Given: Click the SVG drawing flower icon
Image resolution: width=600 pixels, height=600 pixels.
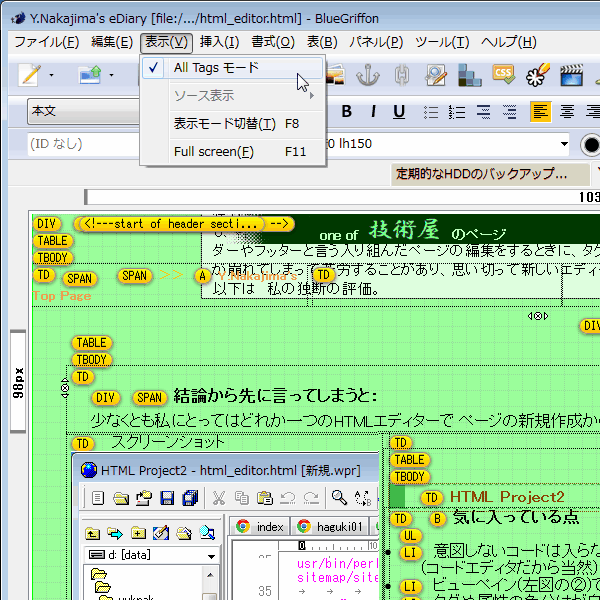Looking at the screenshot, I should pos(538,75).
